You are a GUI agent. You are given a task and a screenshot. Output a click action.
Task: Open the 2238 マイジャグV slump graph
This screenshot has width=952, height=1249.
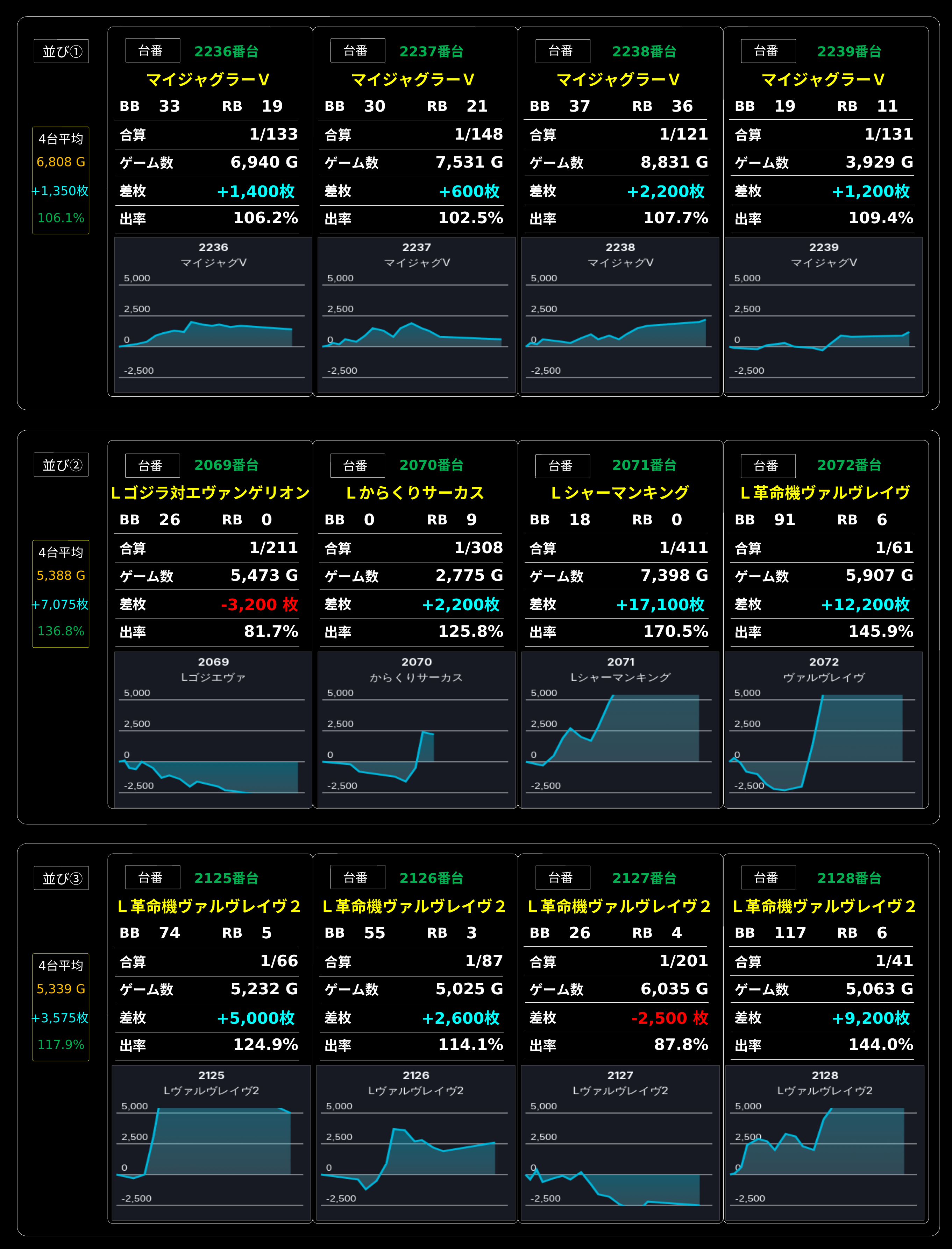620,315
